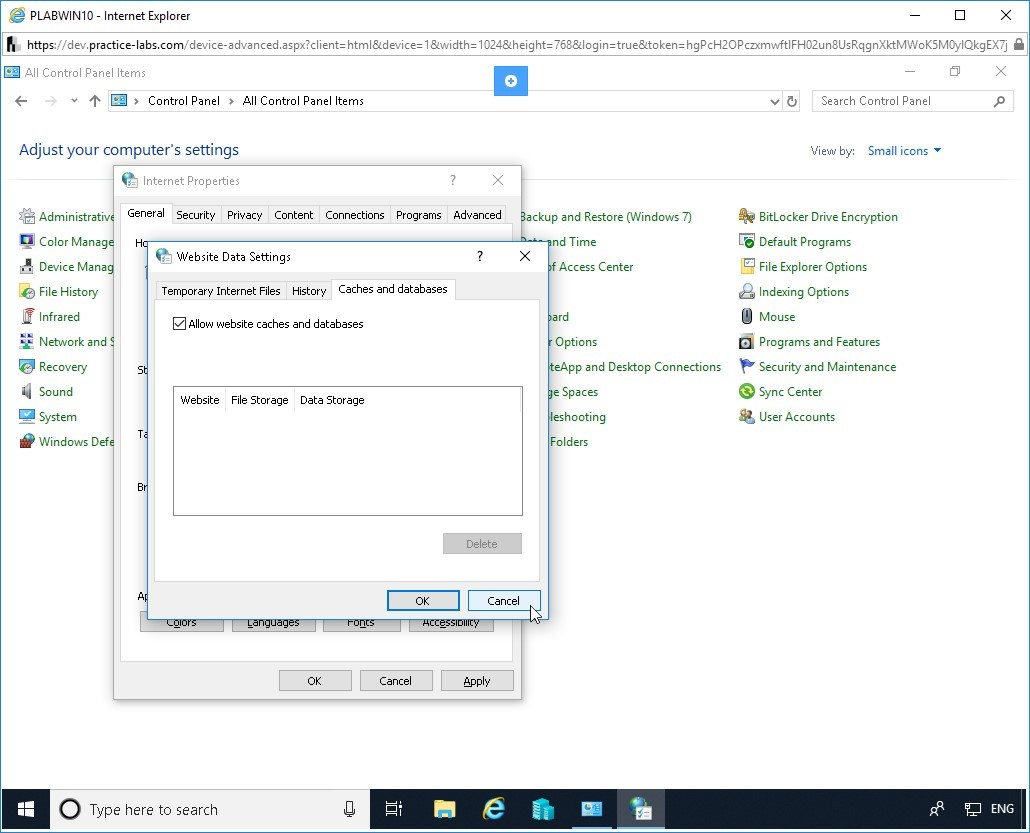Open the Default Programs icon

pos(747,241)
